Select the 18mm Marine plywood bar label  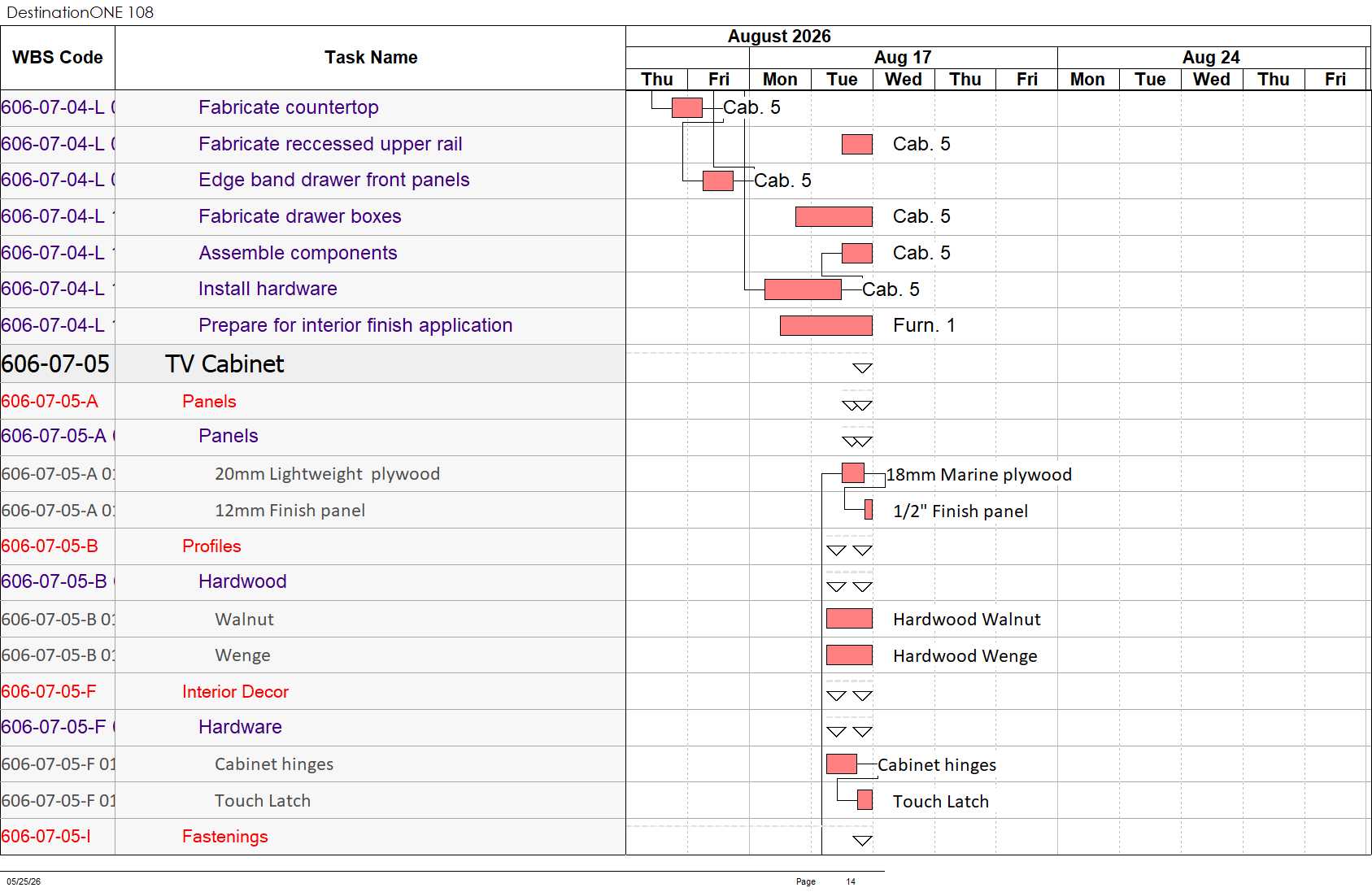978,475
